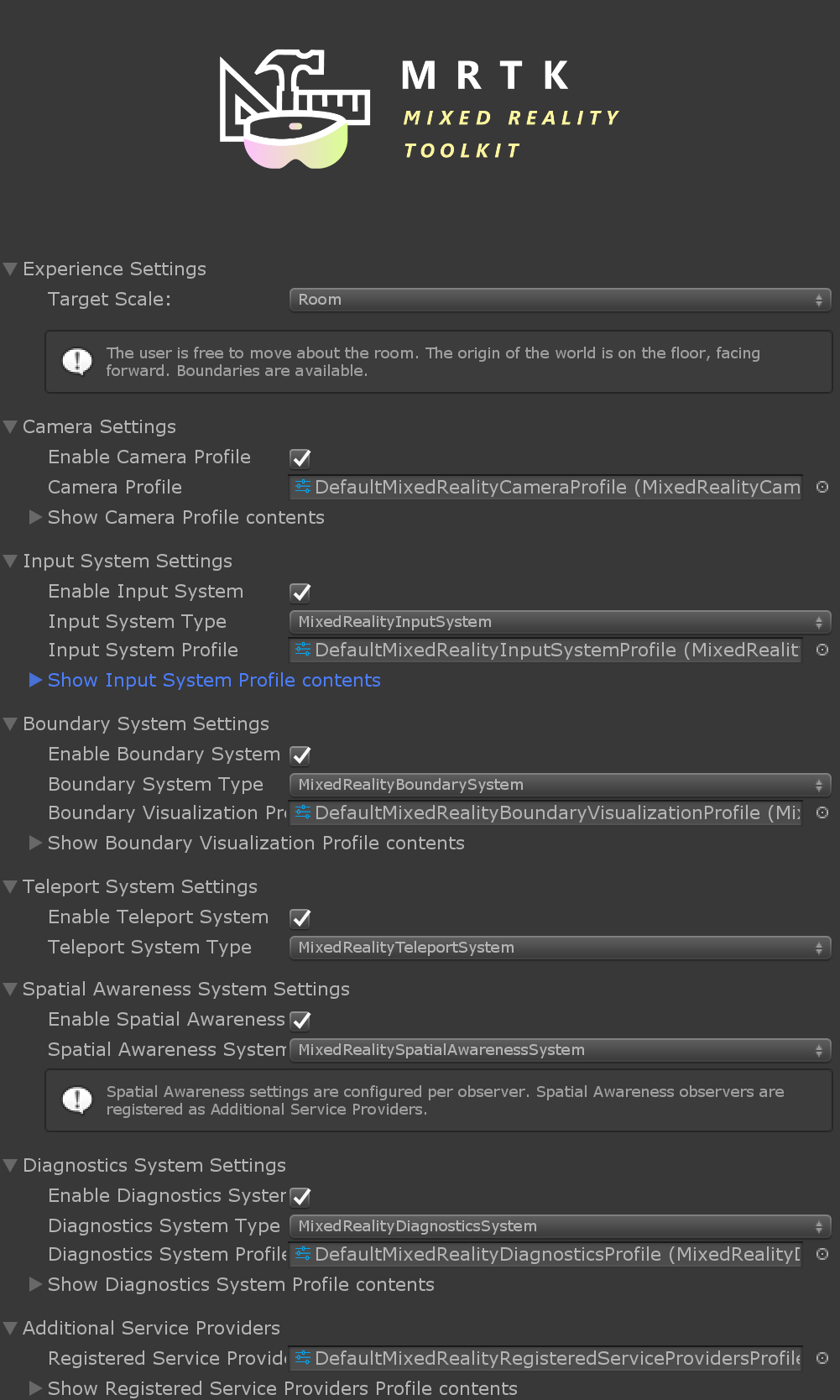Open object picker for Camera Profile
Screen dimensions: 840x1400
pos(822,487)
